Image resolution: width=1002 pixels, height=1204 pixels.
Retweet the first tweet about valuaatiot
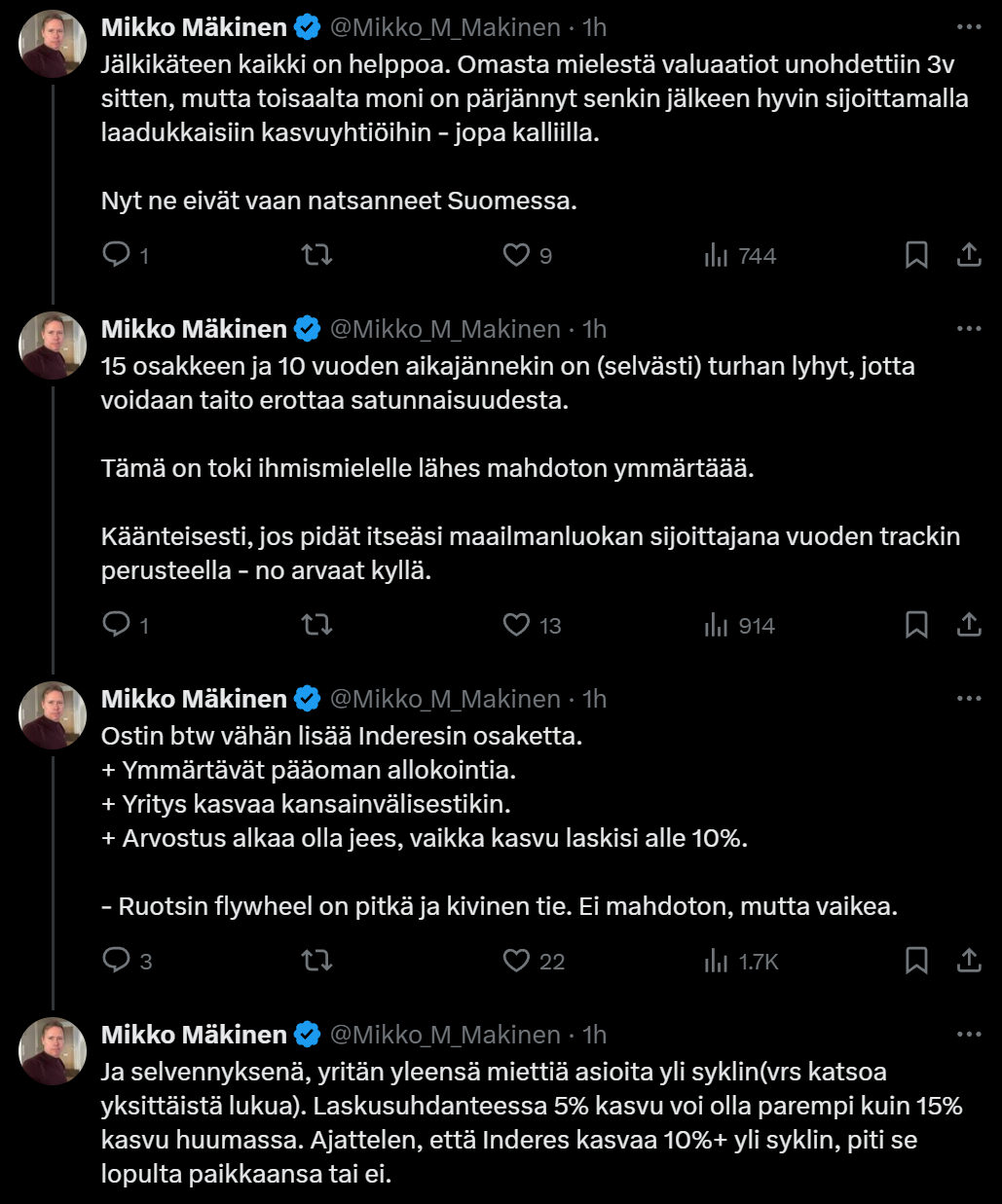click(x=316, y=255)
